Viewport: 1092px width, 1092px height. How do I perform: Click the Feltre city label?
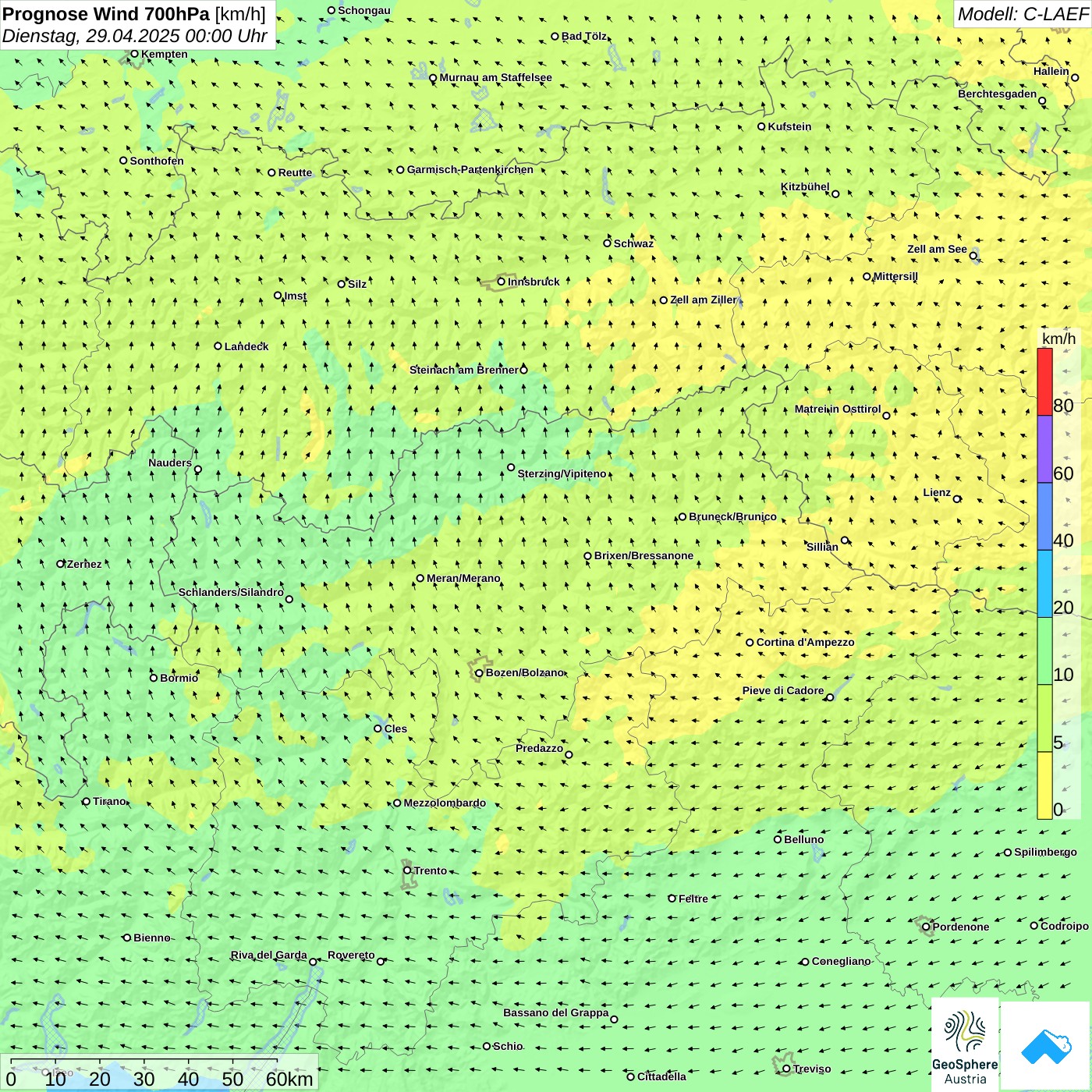693,899
